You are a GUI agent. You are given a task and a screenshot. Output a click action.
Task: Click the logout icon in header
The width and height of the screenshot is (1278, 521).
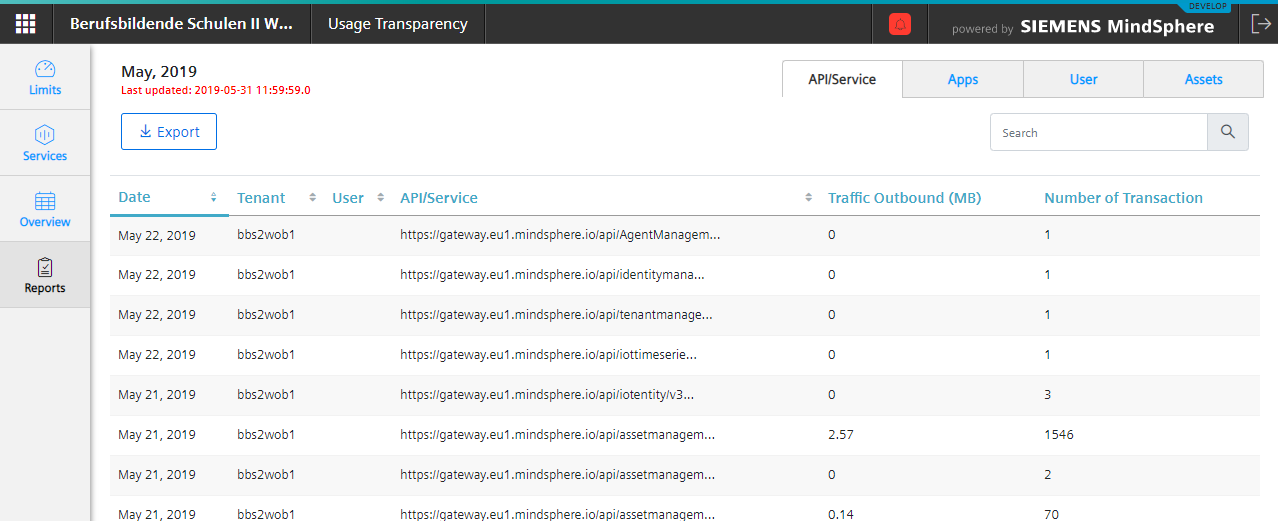[1259, 25]
